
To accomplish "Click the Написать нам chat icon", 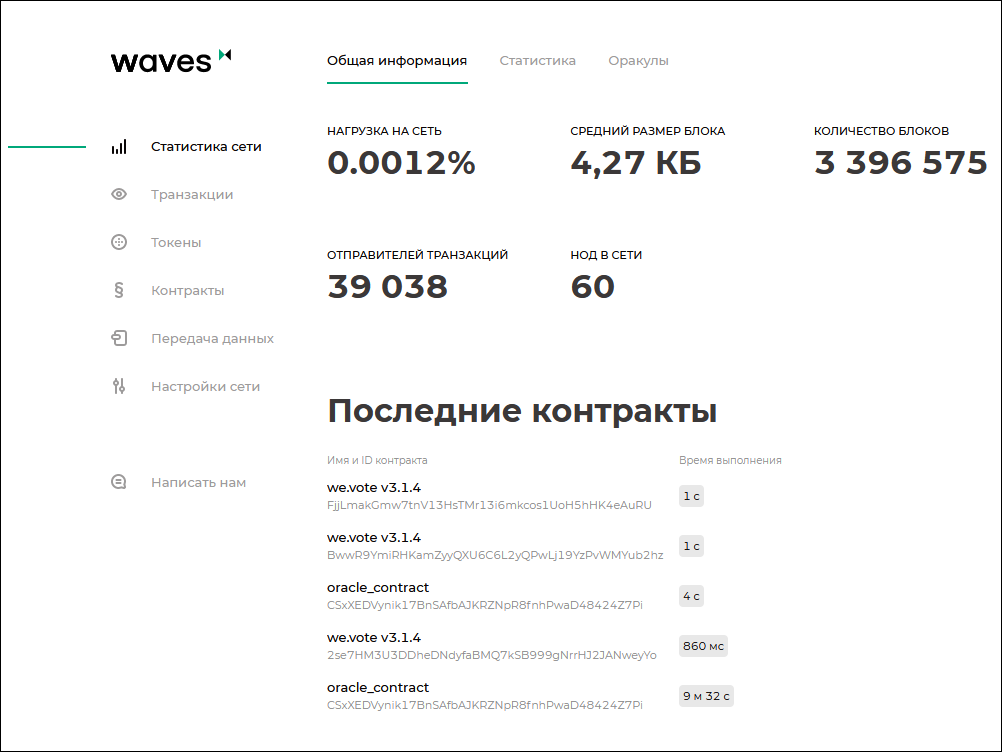I will click(119, 482).
